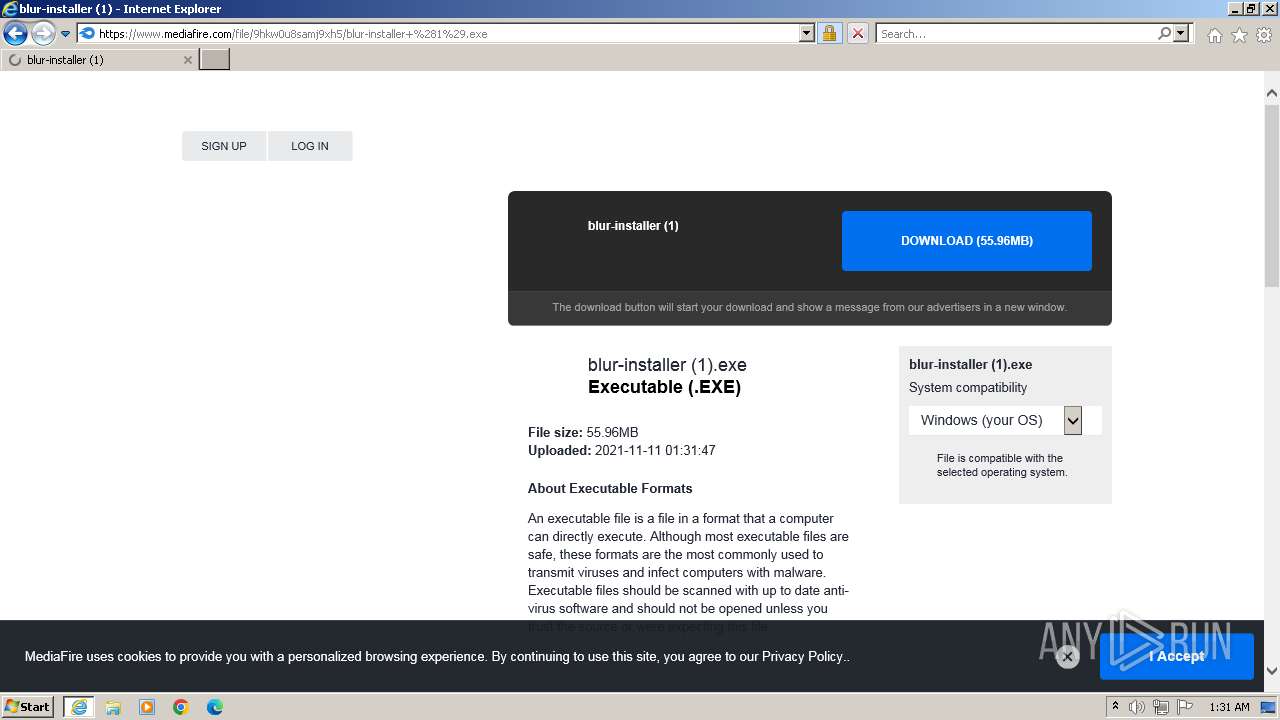The width and height of the screenshot is (1280, 720).
Task: Open the Windows Start menu
Action: point(28,706)
